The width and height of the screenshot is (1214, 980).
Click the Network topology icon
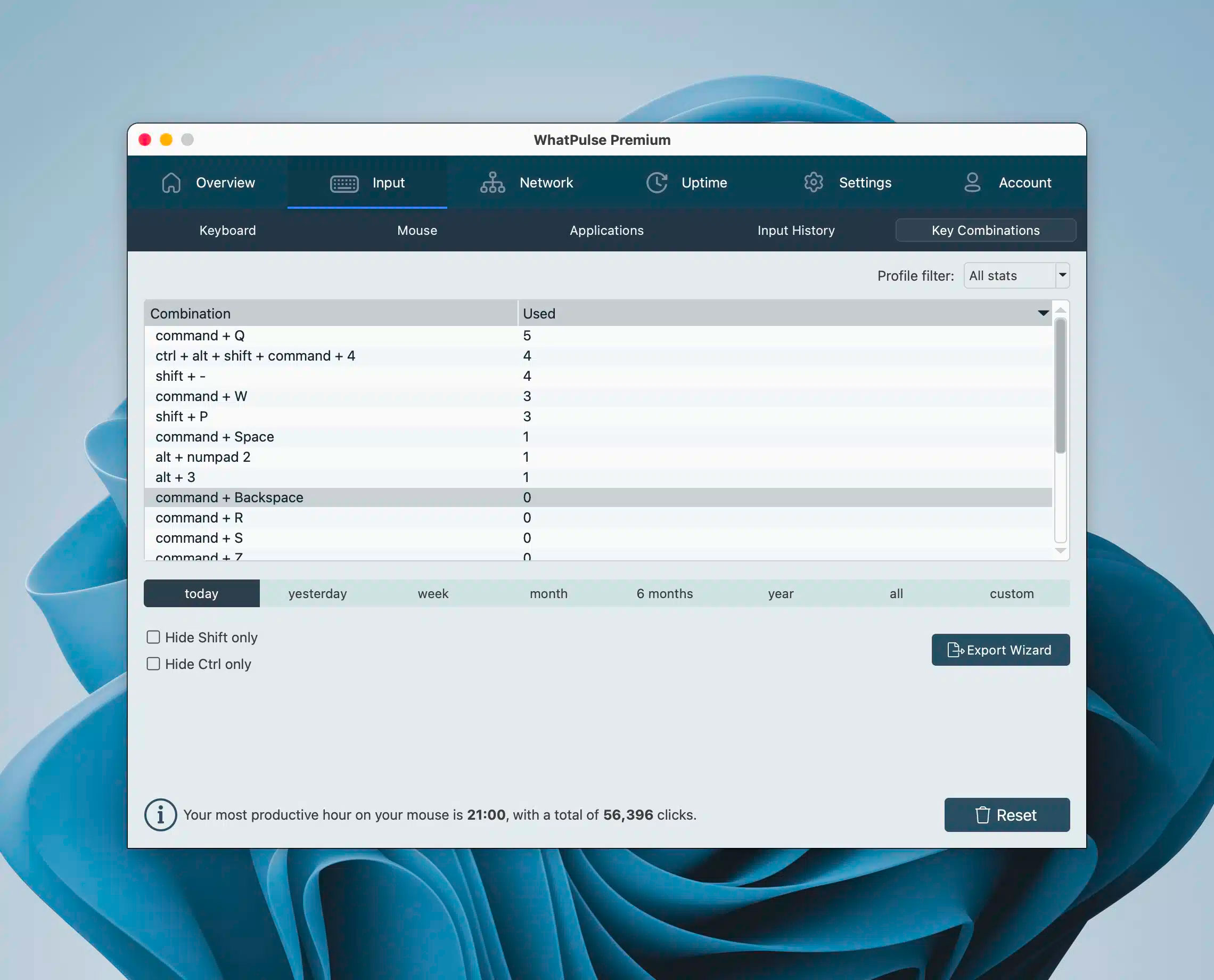coord(492,182)
